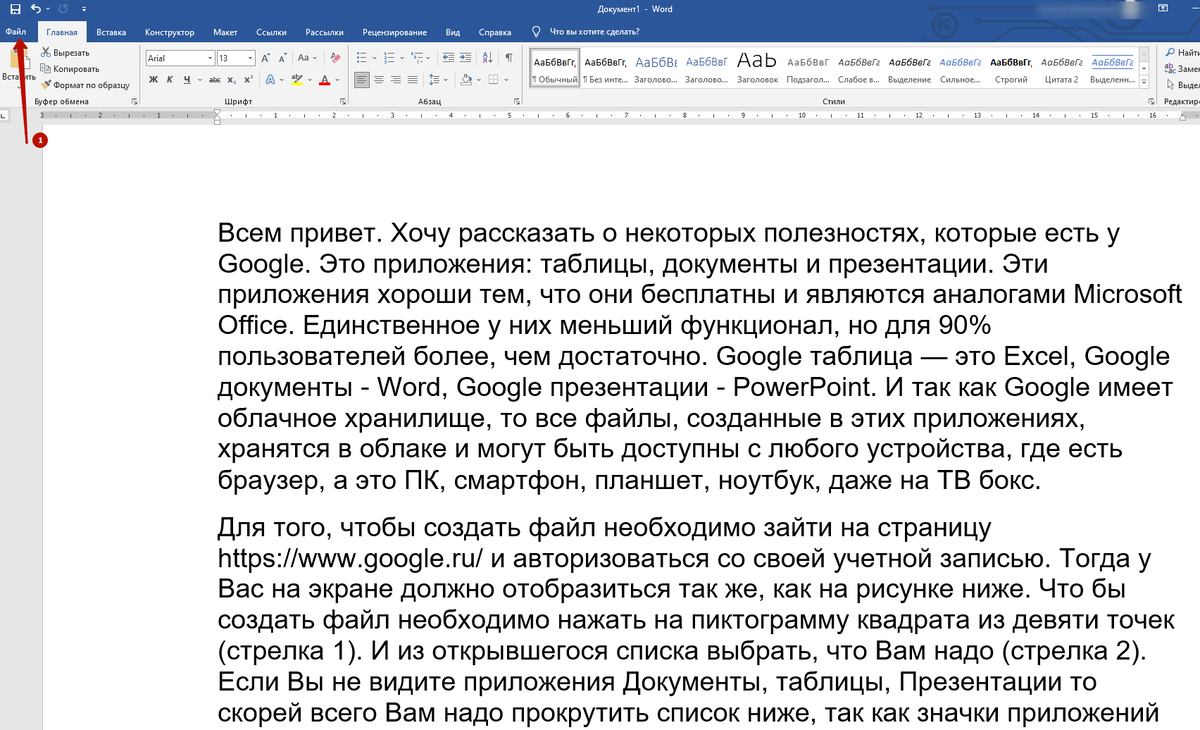The height and width of the screenshot is (730, 1200).
Task: Apply red font color button
Action: (324, 80)
